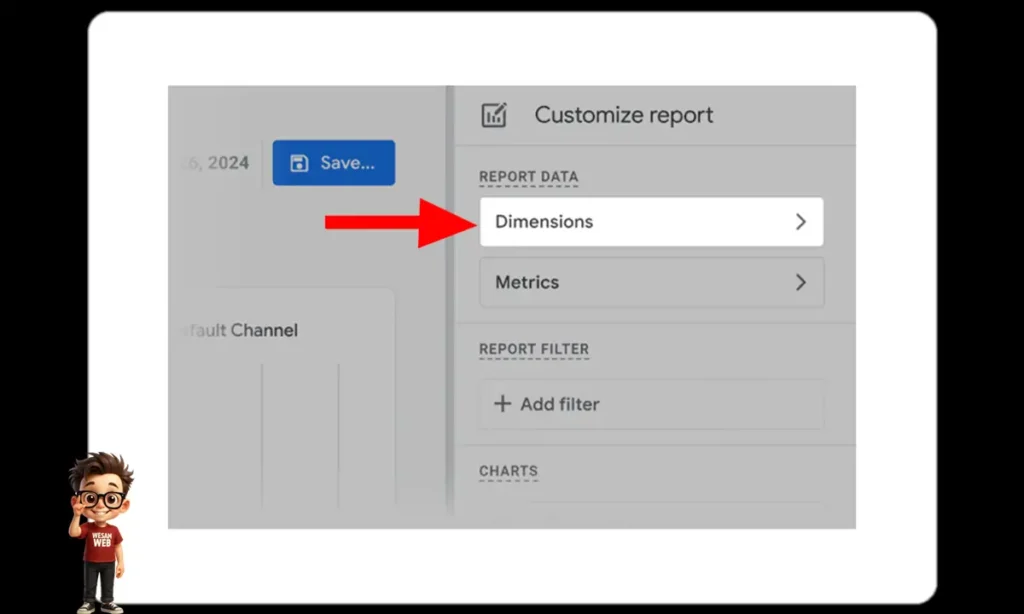Click the plus icon beside Add filter

[x=502, y=404]
